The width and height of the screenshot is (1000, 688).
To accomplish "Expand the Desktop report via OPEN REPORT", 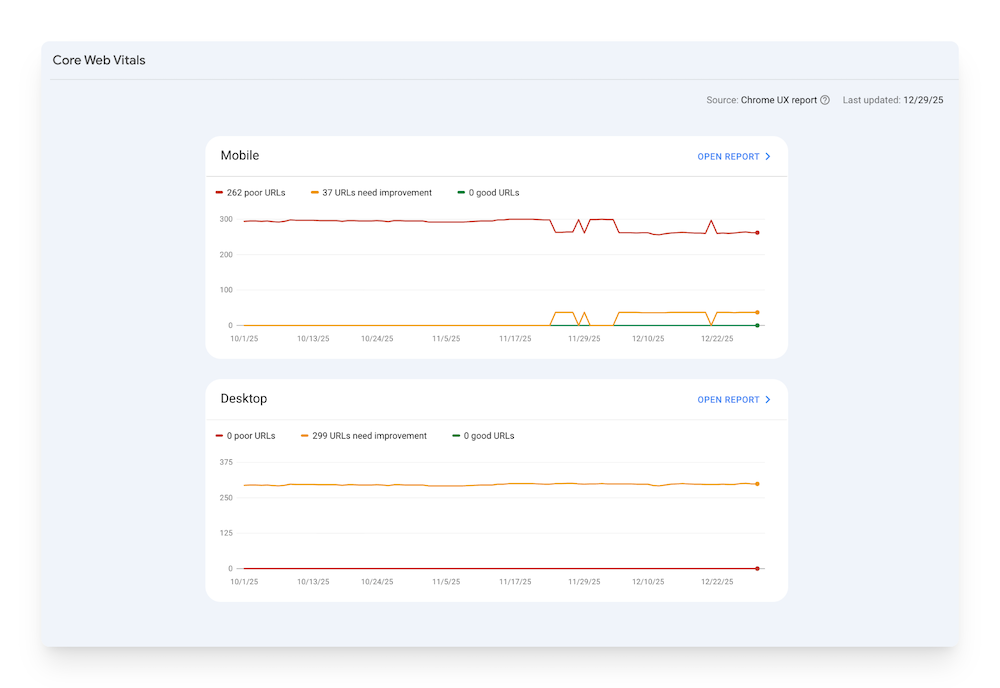I will (x=728, y=399).
